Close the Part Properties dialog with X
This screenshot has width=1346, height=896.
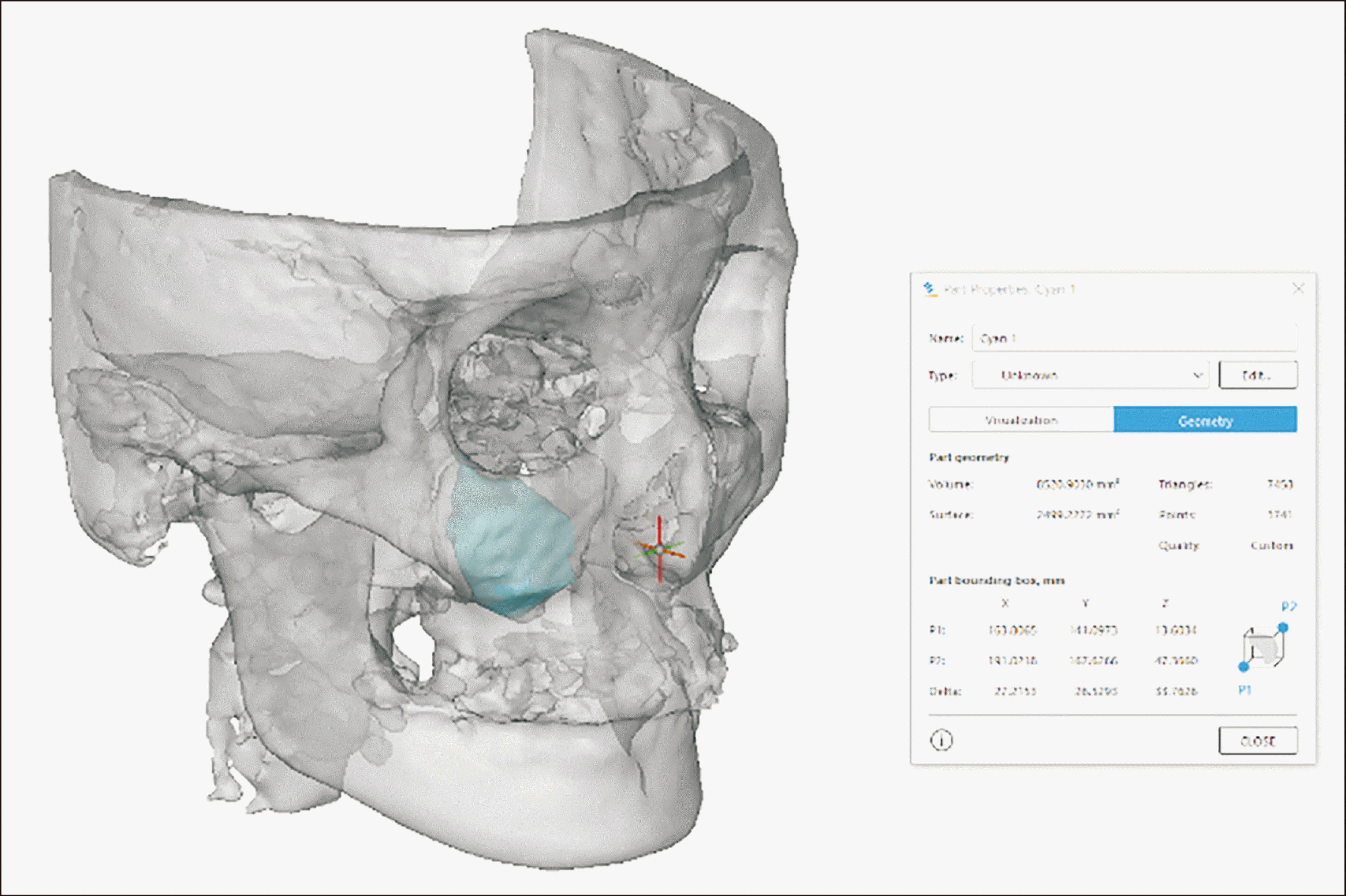click(1299, 289)
